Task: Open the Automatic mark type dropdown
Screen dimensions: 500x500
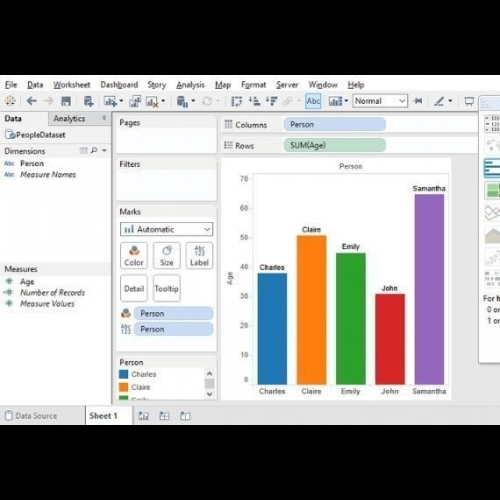Action: coord(166,229)
